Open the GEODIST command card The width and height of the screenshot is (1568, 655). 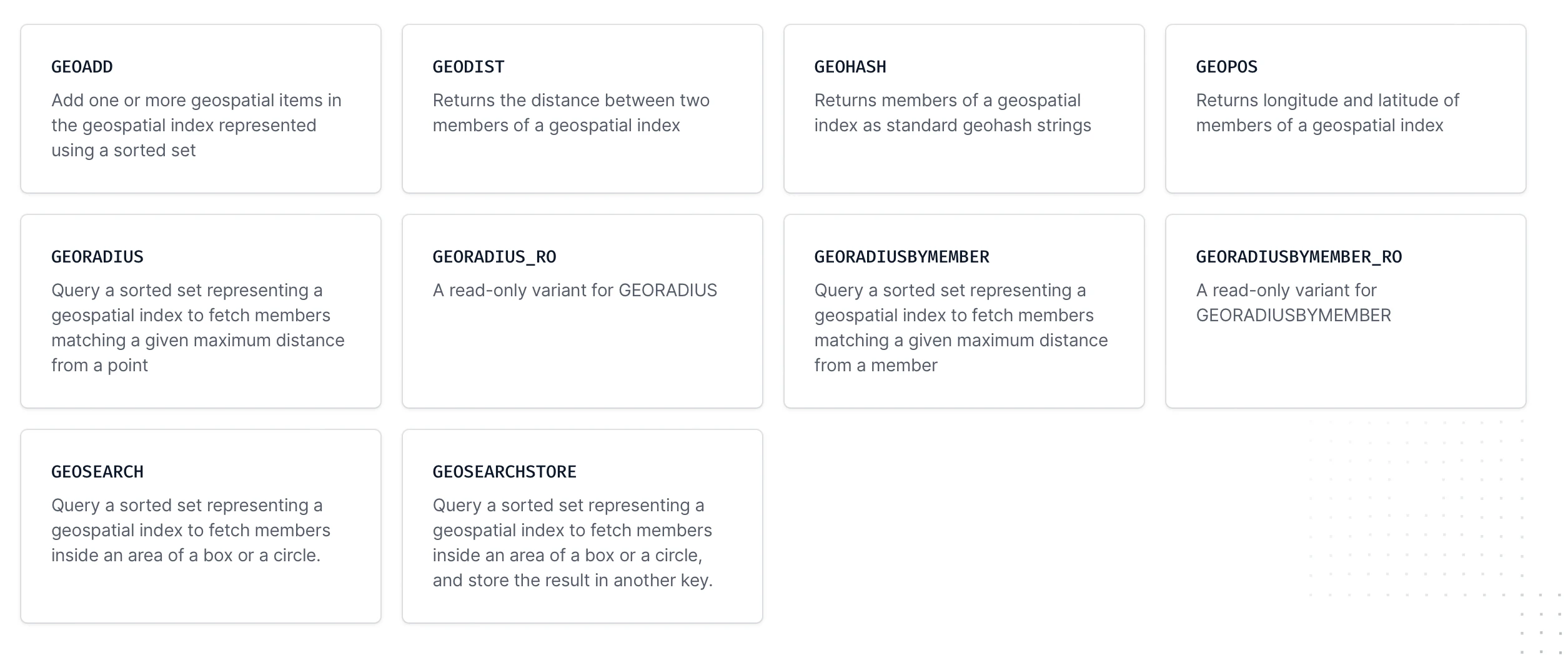pos(582,109)
